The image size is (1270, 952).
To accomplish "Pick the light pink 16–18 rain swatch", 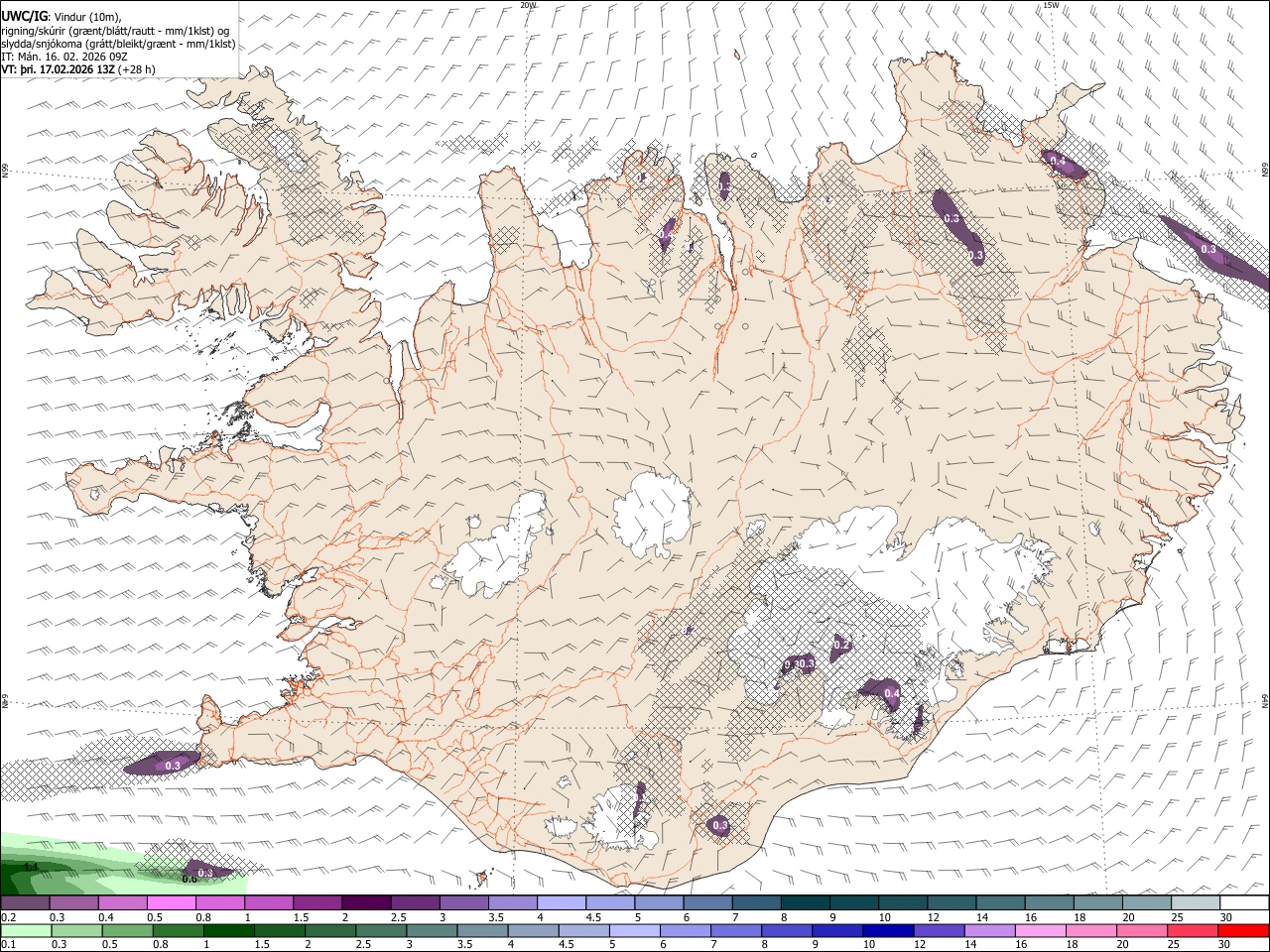I will (x=1040, y=930).
